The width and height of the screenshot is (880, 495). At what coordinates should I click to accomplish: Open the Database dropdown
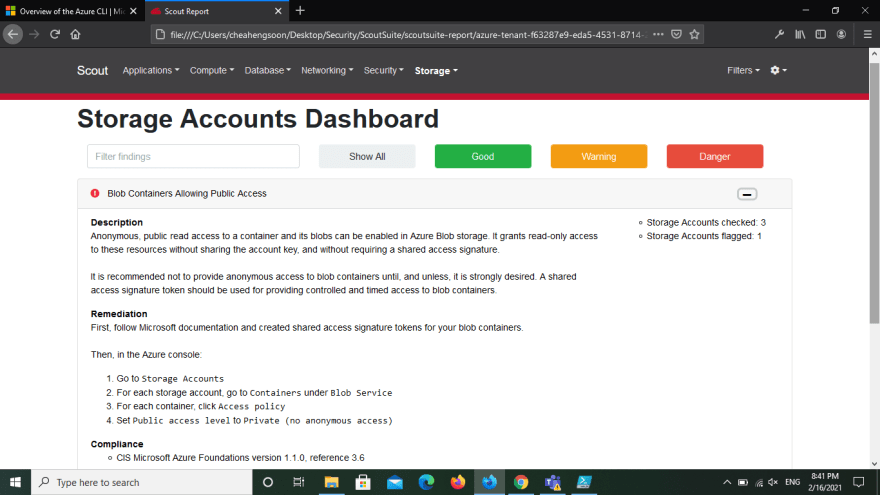coord(267,71)
